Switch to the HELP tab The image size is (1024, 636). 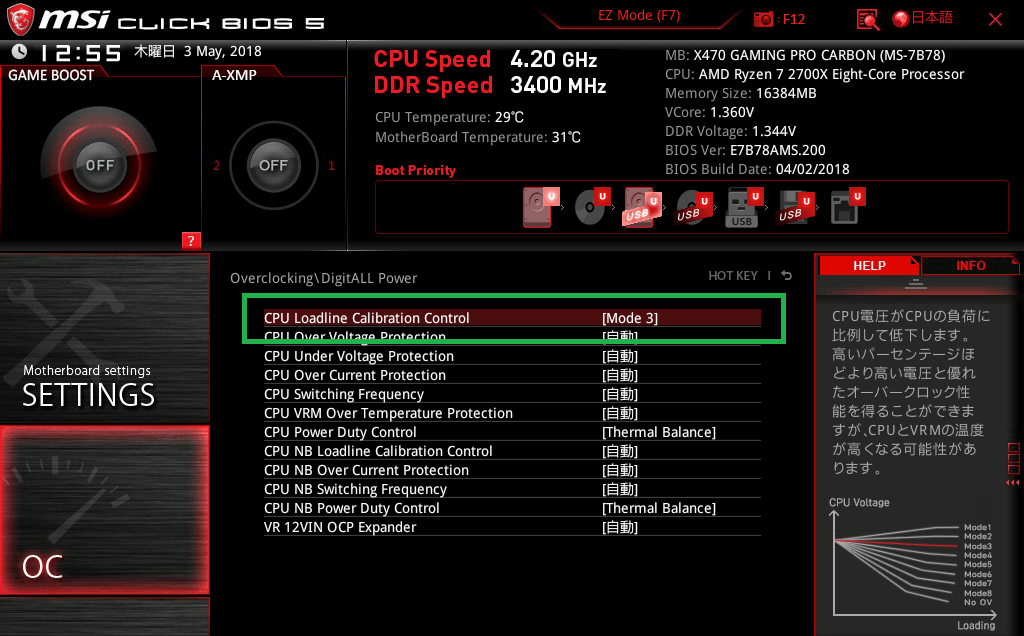pos(869,265)
